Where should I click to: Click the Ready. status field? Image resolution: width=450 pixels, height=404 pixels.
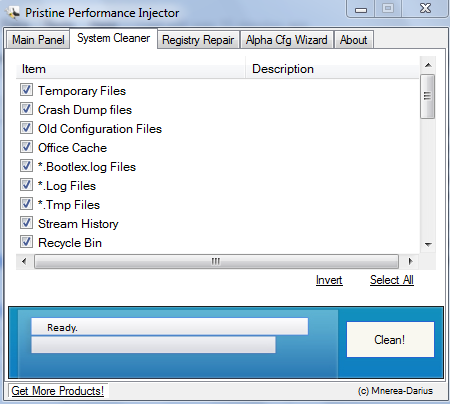[x=170, y=326]
